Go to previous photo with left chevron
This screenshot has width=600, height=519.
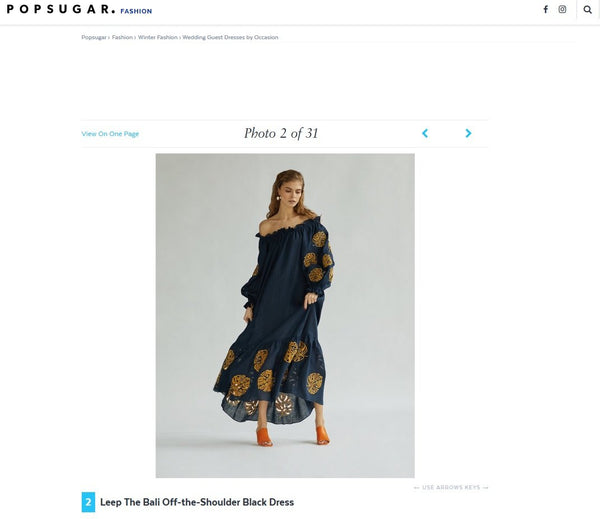click(425, 133)
